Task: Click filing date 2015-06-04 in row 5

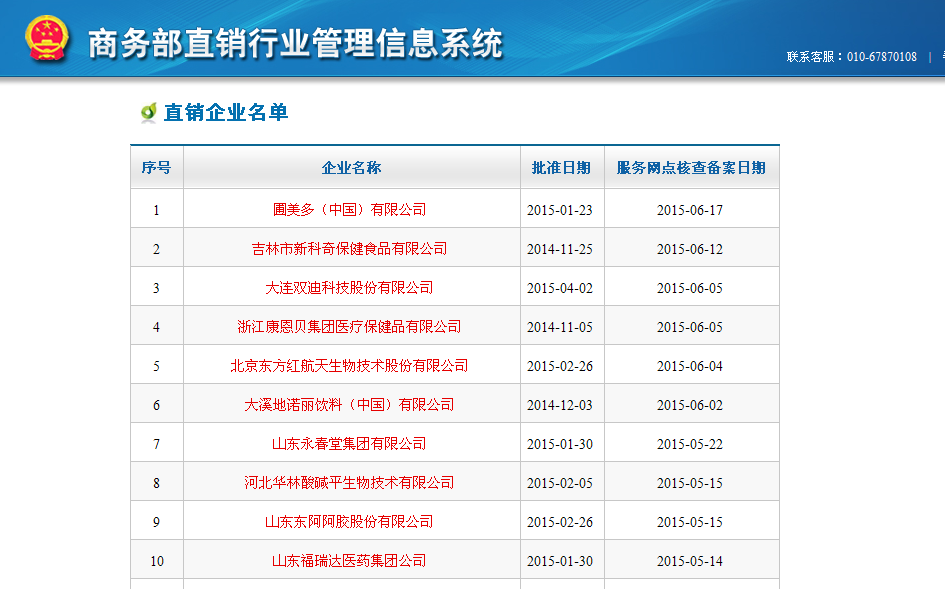Action: (690, 367)
